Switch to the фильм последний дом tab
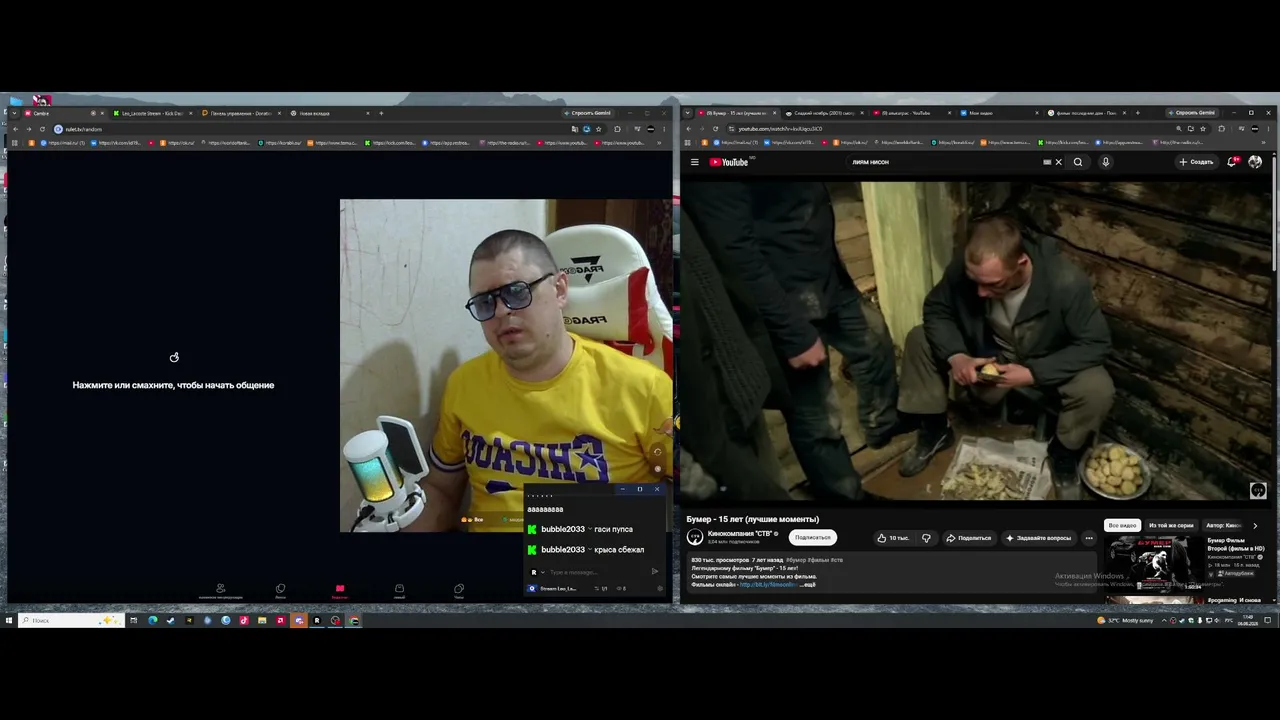 [1087, 113]
